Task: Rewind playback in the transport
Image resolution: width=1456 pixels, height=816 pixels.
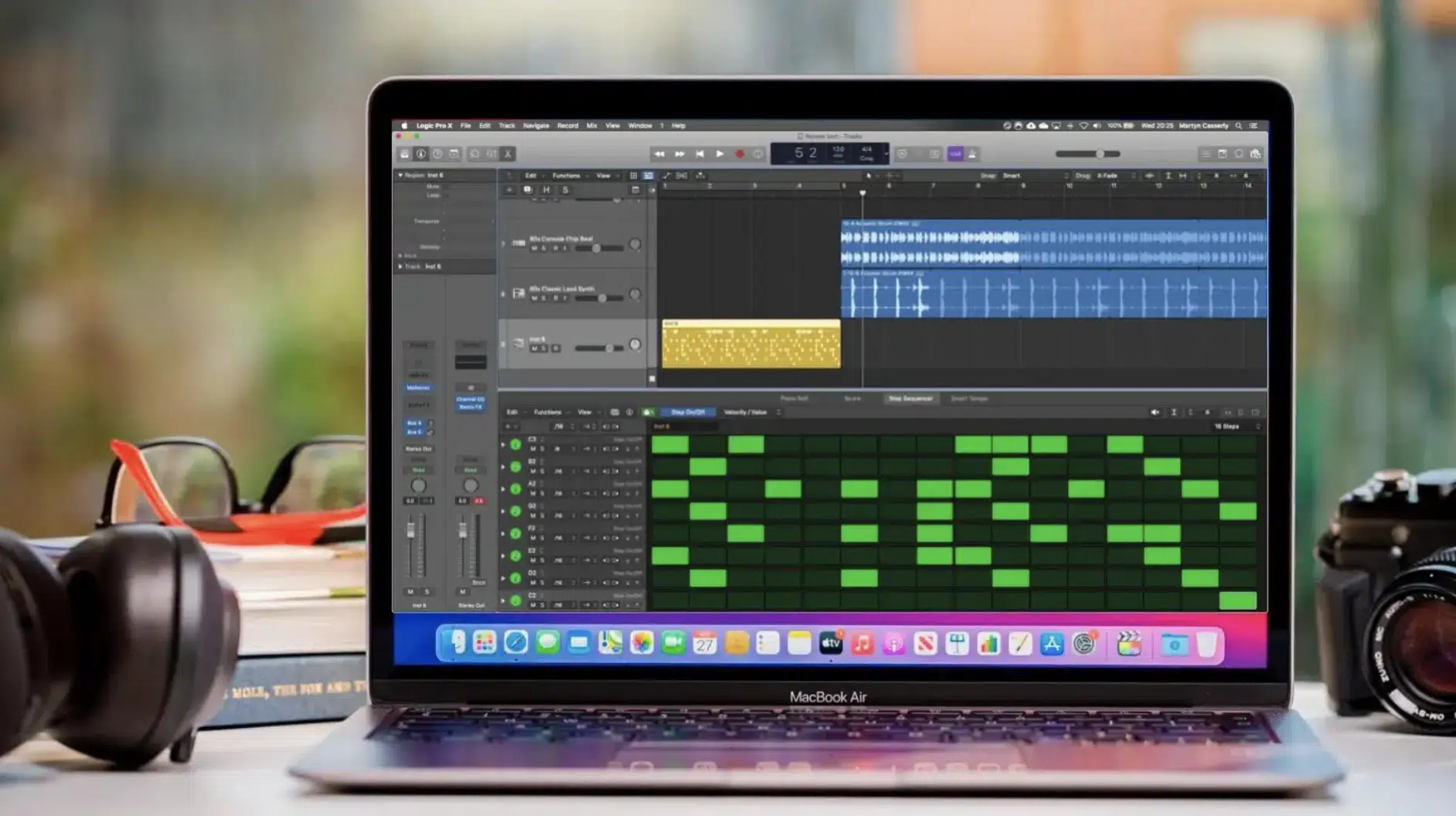Action: point(659,154)
